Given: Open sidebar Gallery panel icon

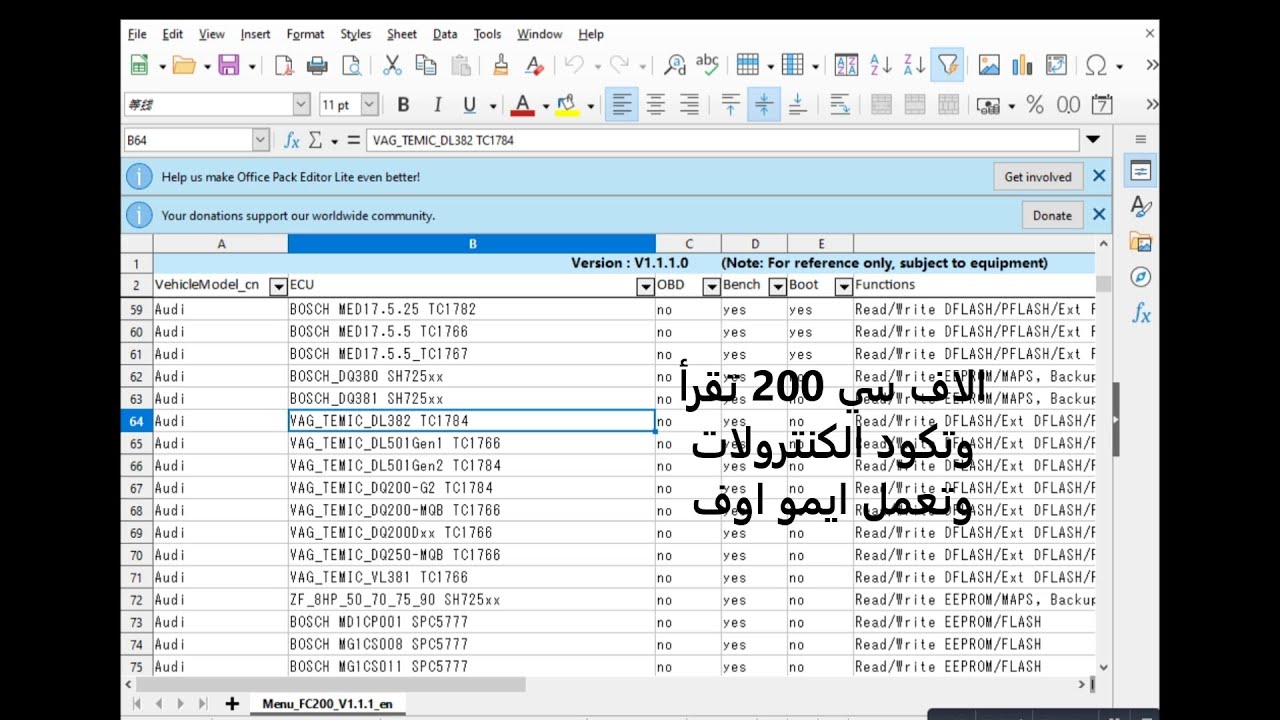Looking at the screenshot, I should click(1141, 241).
